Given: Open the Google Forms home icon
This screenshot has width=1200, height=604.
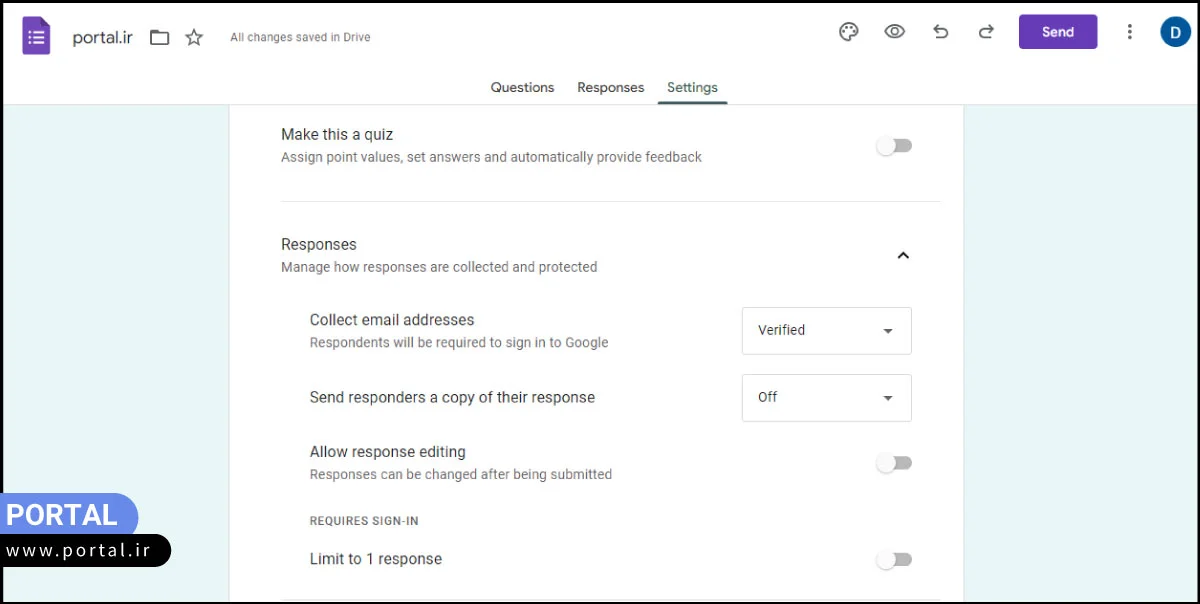Looking at the screenshot, I should point(36,37).
